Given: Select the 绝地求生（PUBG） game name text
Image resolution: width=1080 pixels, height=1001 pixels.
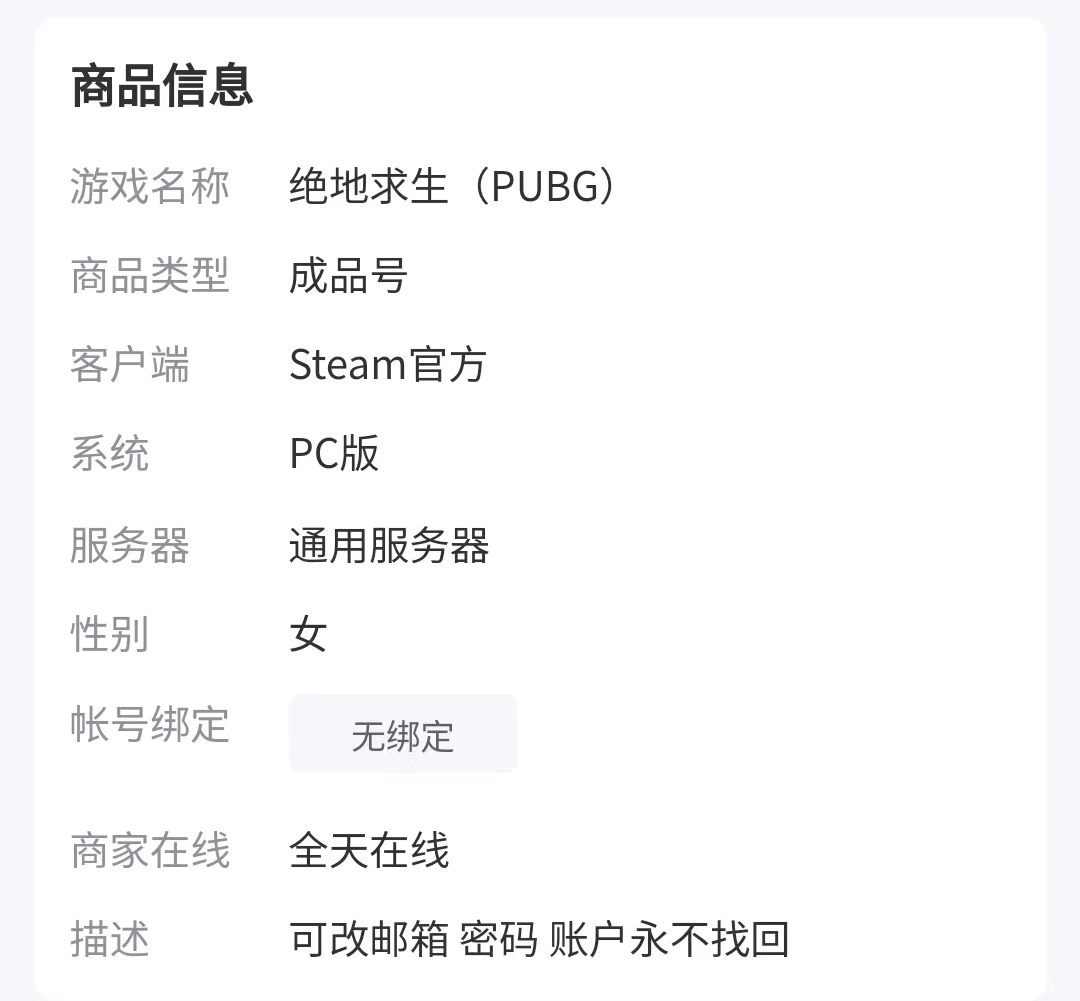Looking at the screenshot, I should pos(451,187).
